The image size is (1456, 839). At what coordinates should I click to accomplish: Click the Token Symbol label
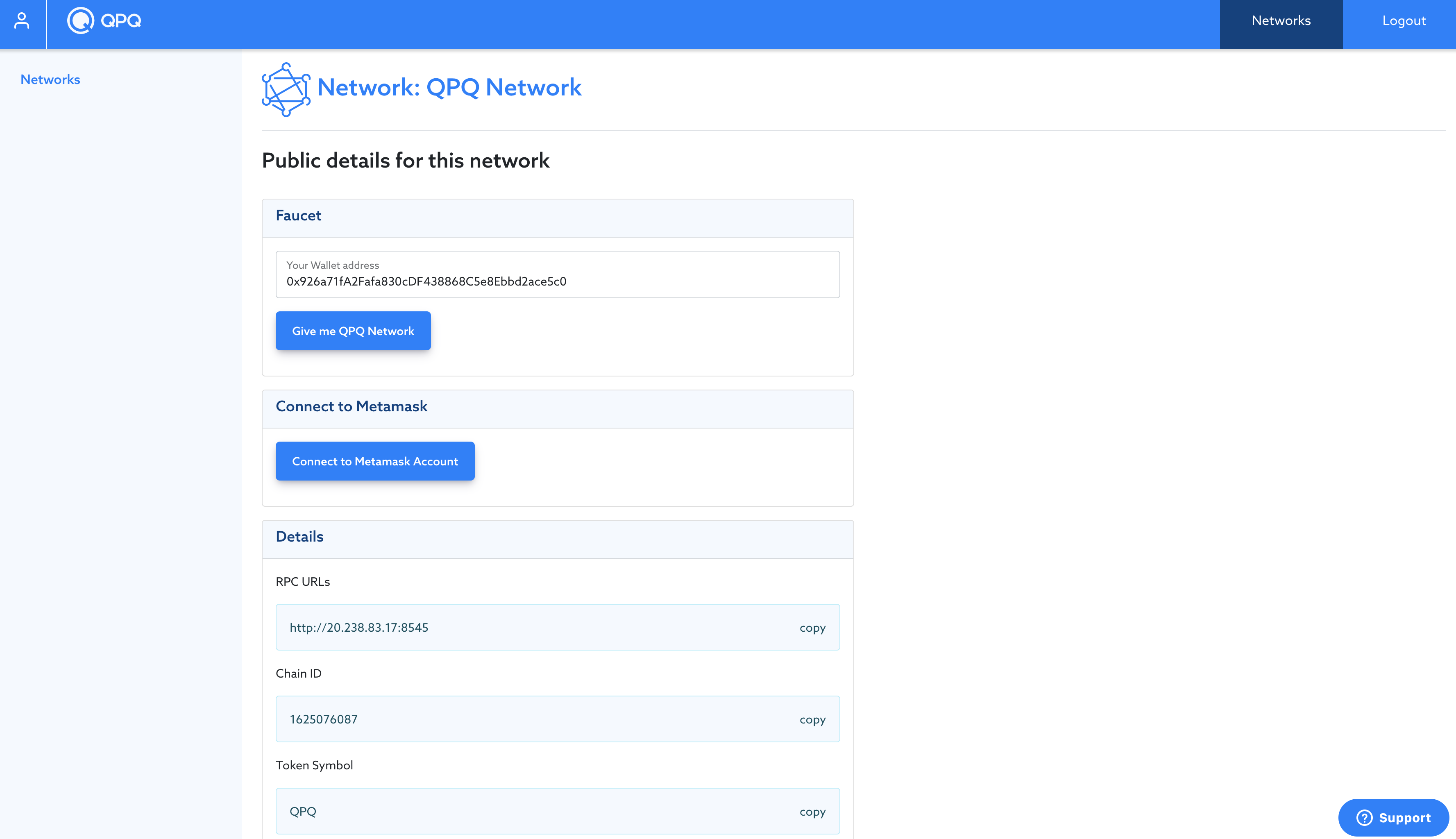pyautogui.click(x=314, y=765)
